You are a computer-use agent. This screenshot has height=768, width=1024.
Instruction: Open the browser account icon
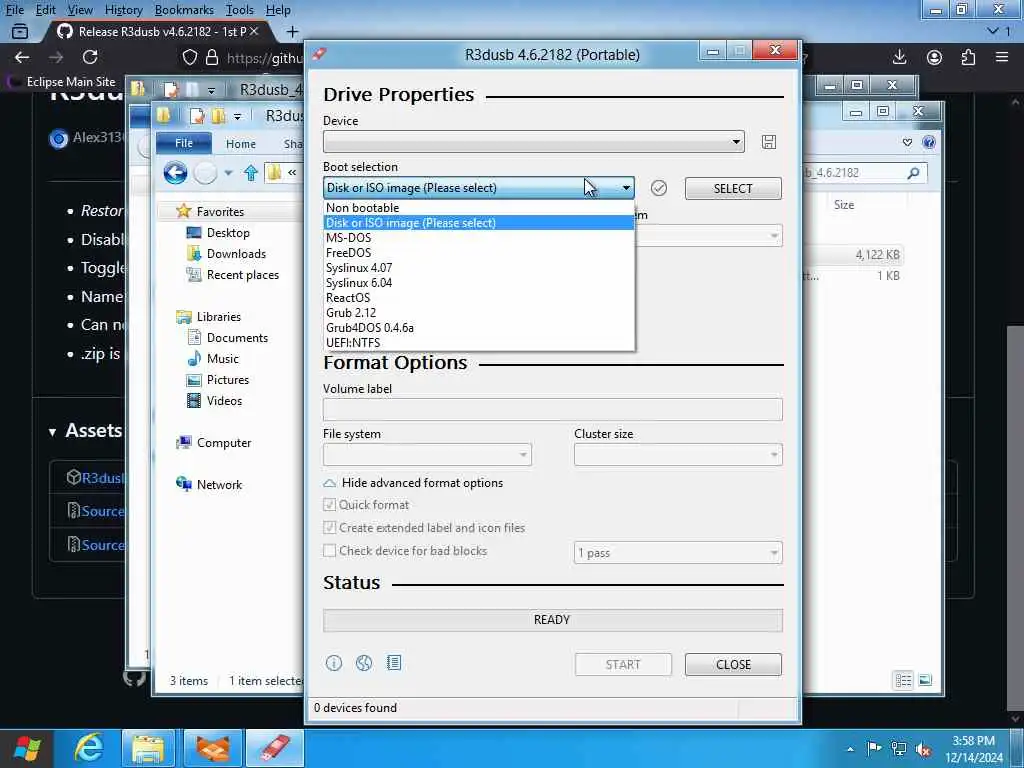935,57
